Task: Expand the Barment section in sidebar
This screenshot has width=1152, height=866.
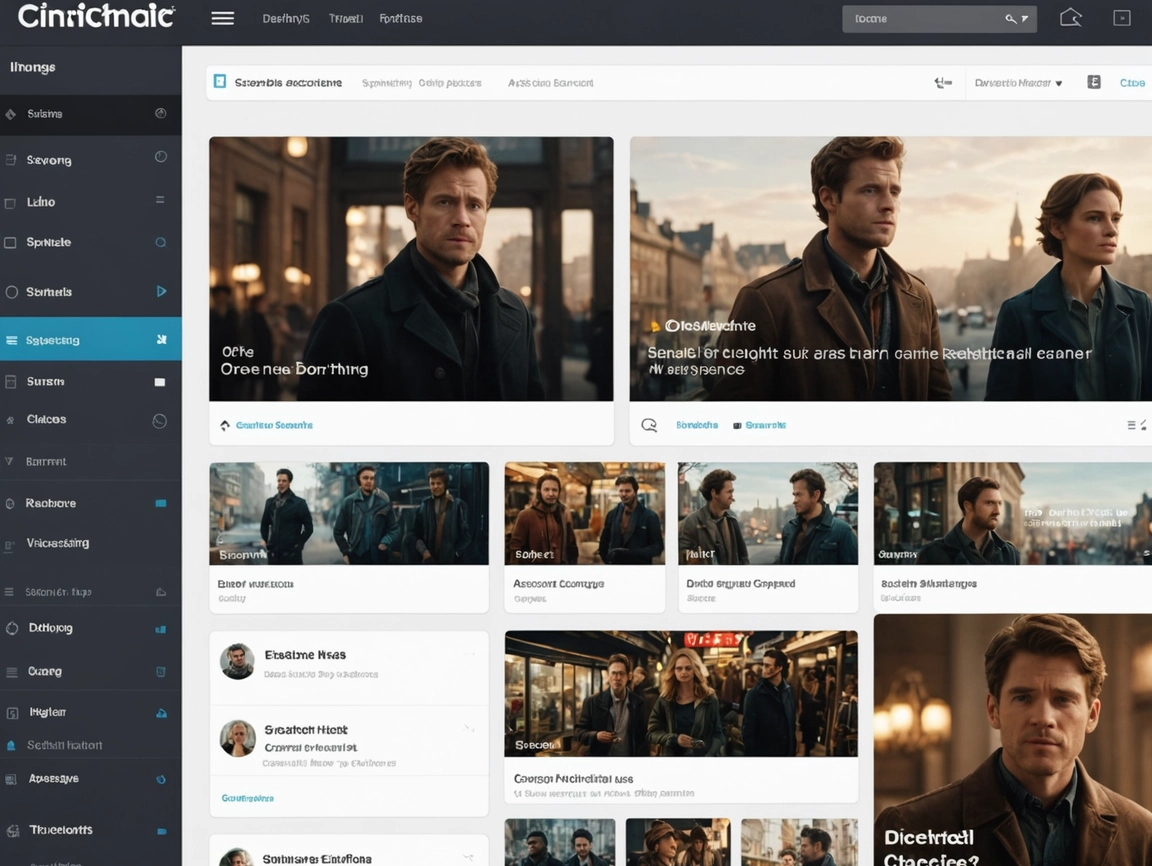Action: (x=10, y=462)
